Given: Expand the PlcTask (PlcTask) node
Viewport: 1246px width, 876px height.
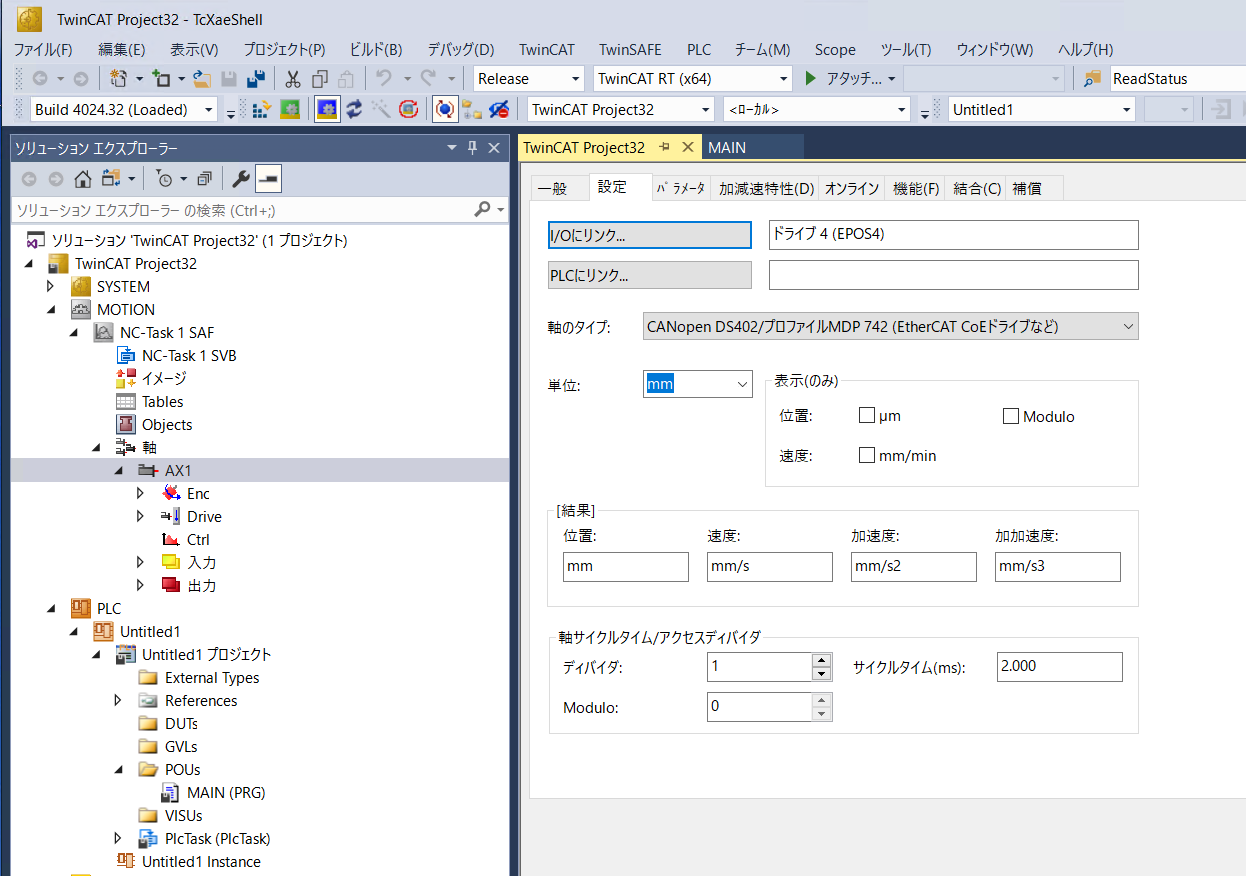Looking at the screenshot, I should click(118, 839).
